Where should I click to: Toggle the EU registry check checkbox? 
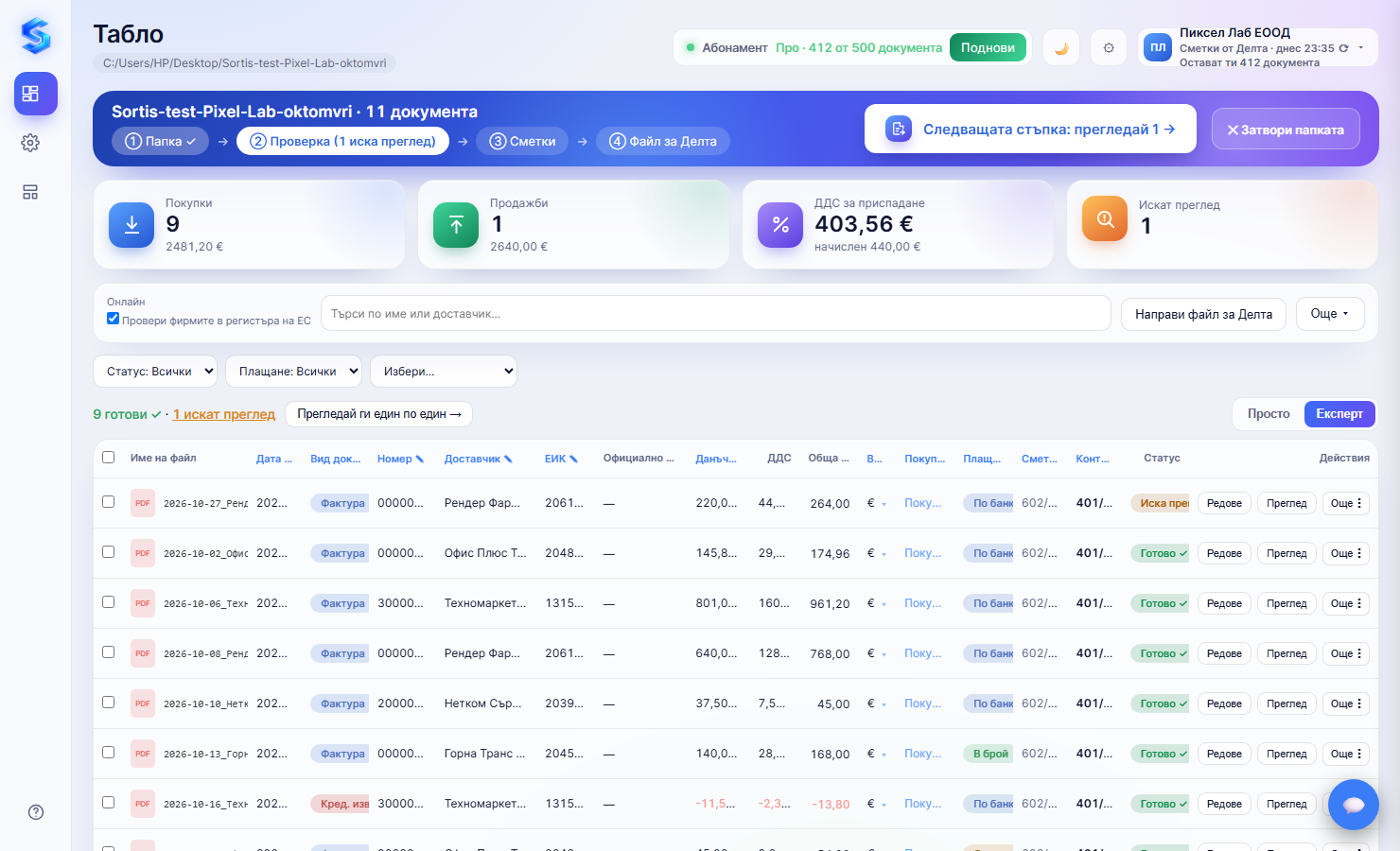[113, 319]
